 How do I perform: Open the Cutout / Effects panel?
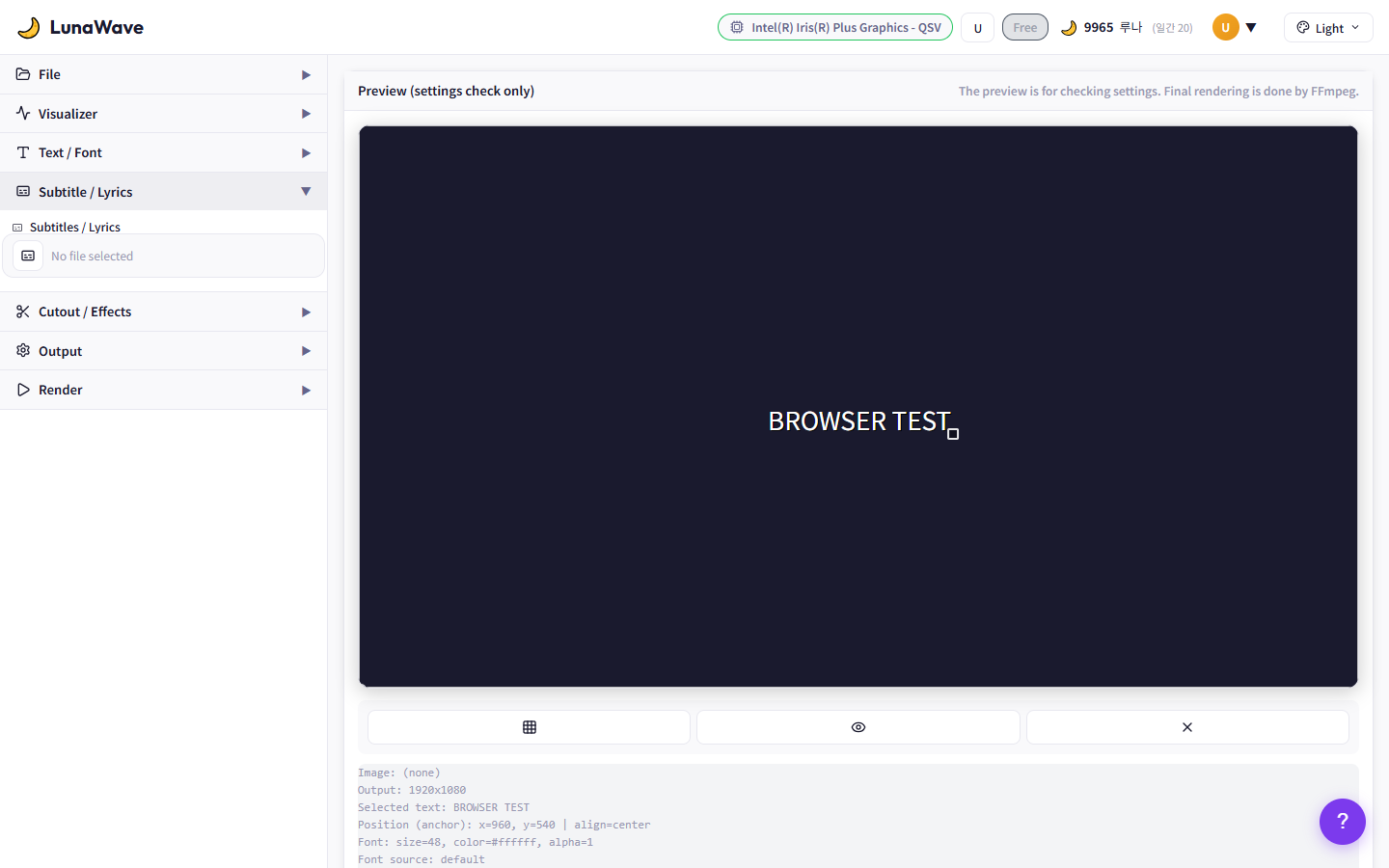[164, 312]
